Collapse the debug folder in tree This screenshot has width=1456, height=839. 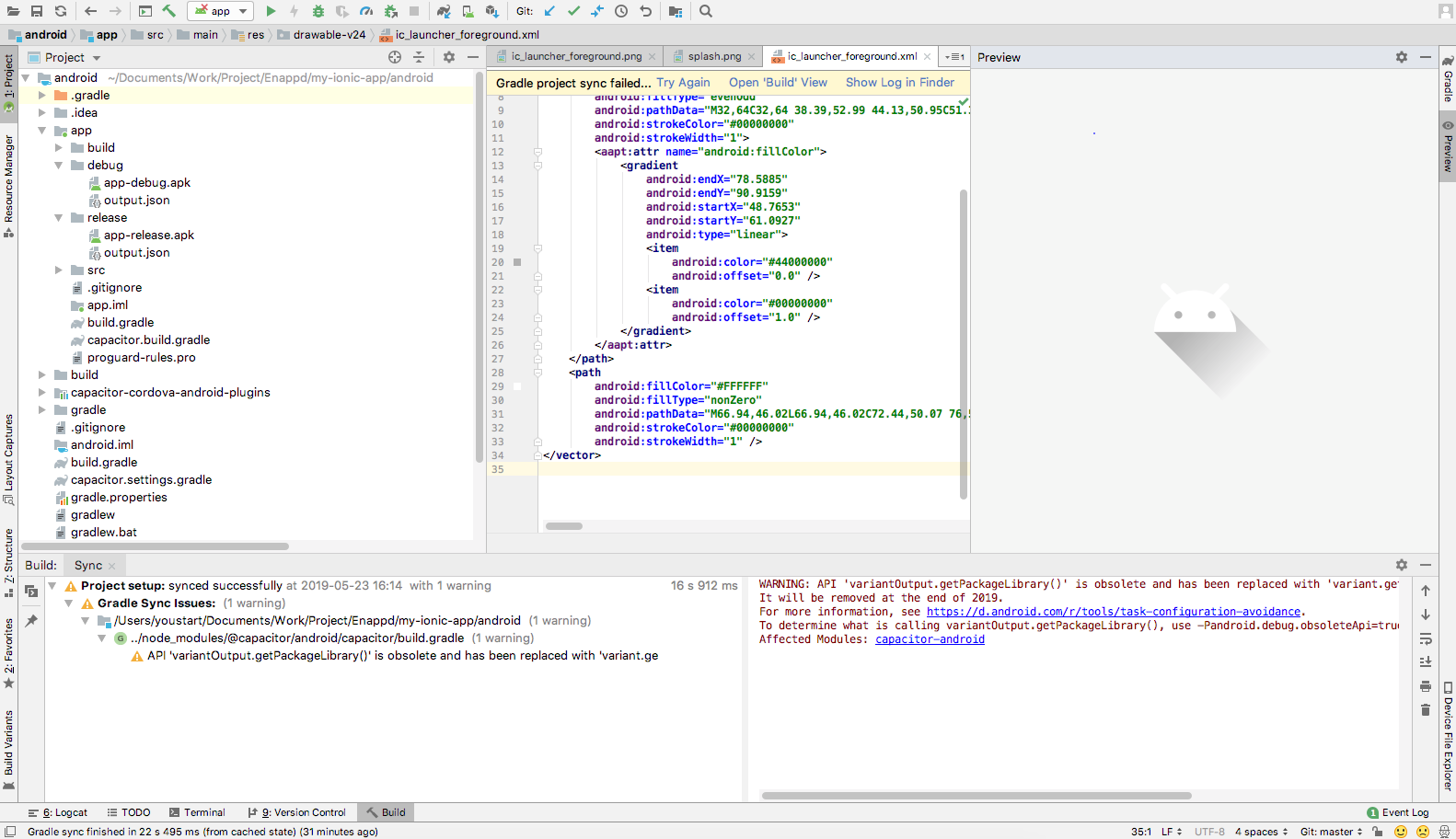point(58,166)
